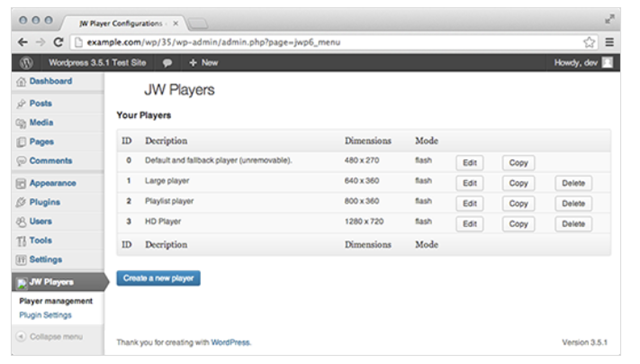This screenshot has width=640, height=364.
Task: Click the WordPress logo in admin bar
Action: pos(27,63)
